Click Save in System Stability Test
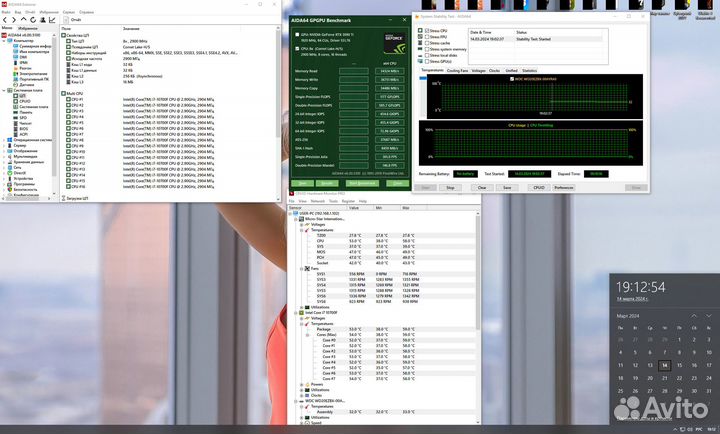720x434 pixels. pyautogui.click(x=507, y=187)
